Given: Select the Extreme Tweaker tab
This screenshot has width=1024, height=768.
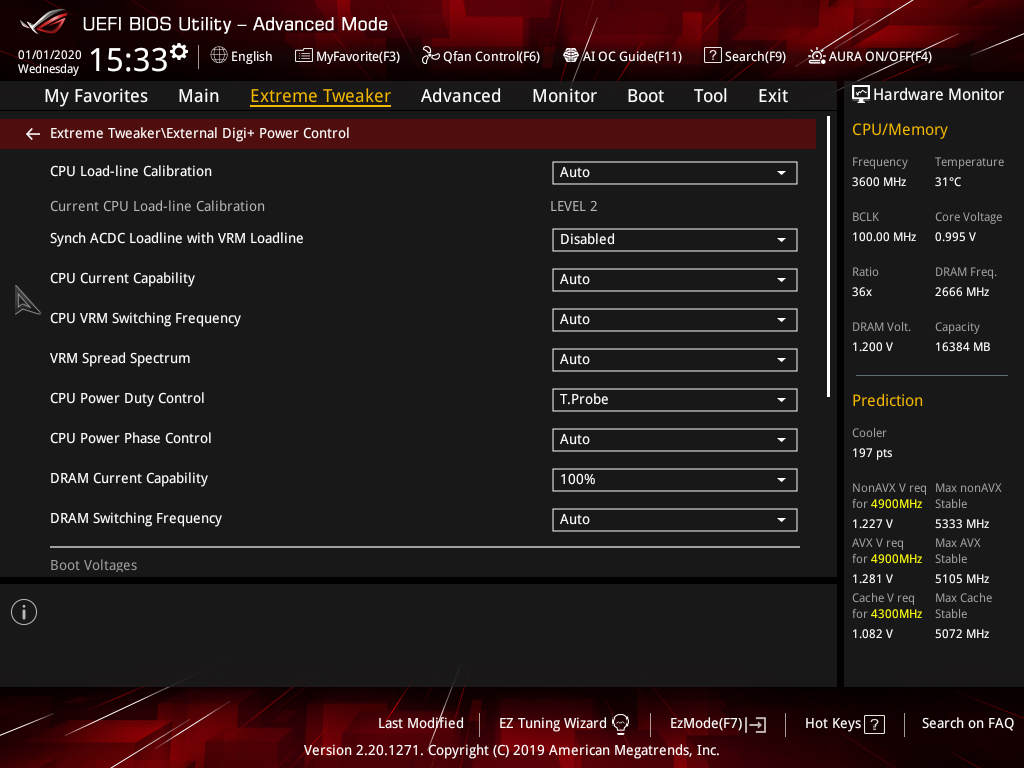Looking at the screenshot, I should pyautogui.click(x=320, y=96).
